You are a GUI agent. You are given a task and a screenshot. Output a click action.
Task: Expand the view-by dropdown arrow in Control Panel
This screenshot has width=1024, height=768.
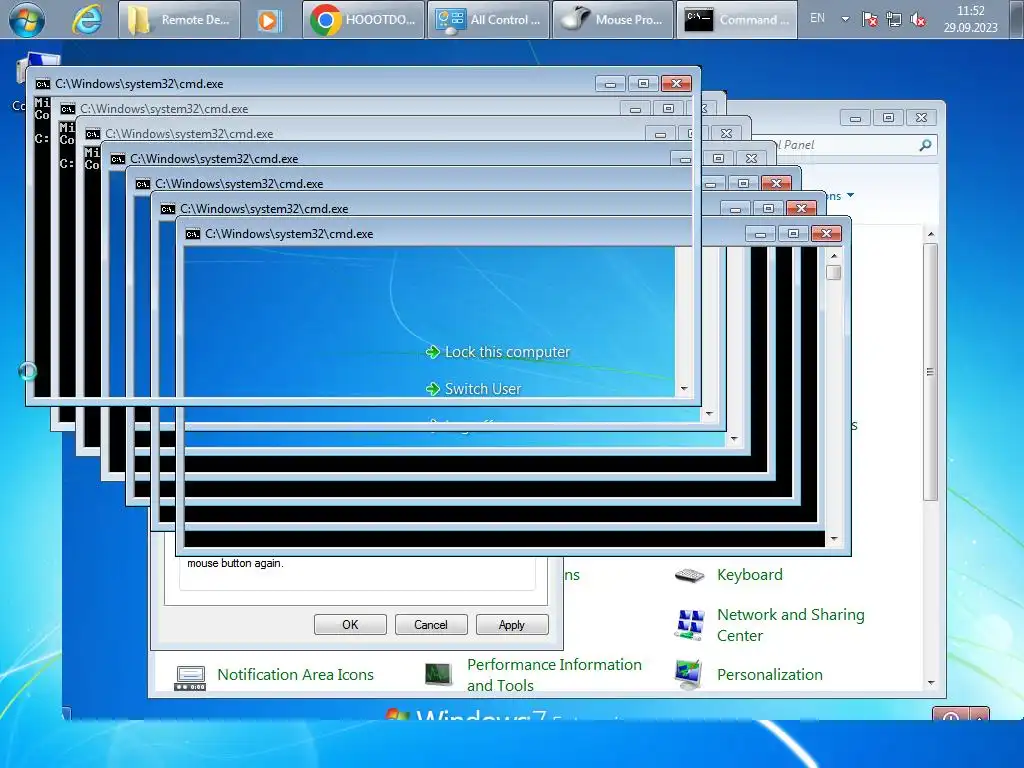[850, 195]
